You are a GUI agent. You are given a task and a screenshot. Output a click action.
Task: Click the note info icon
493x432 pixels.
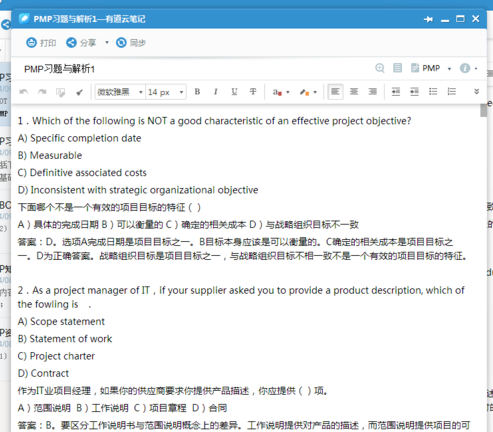pos(465,68)
